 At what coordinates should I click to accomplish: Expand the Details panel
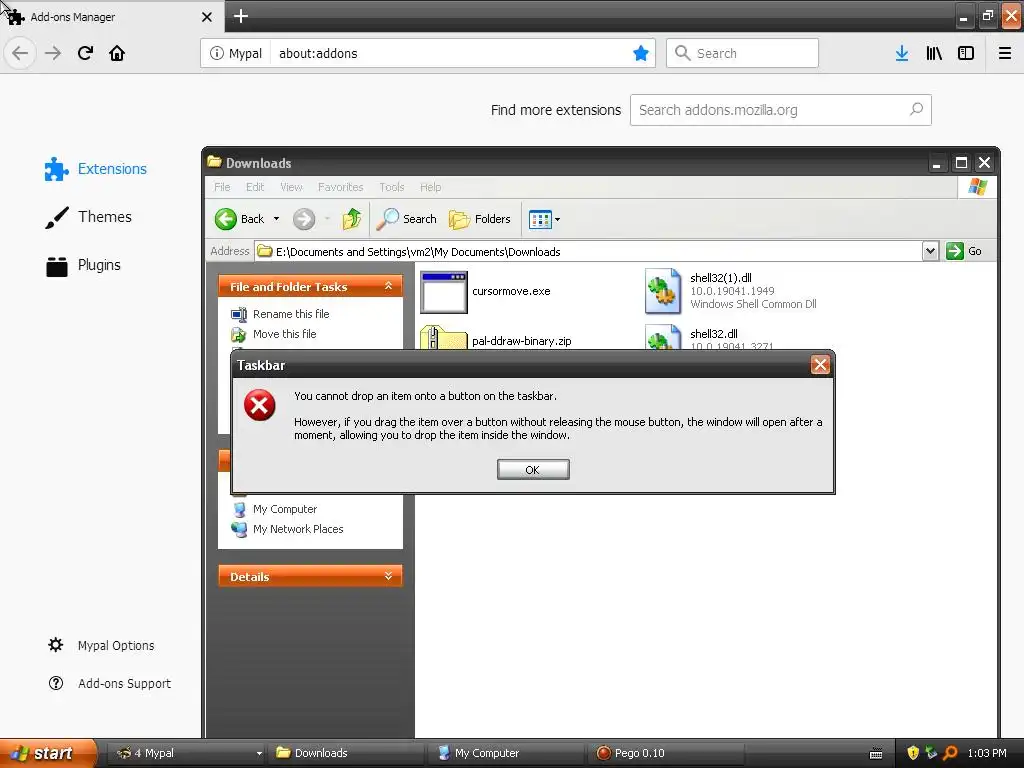tap(388, 576)
